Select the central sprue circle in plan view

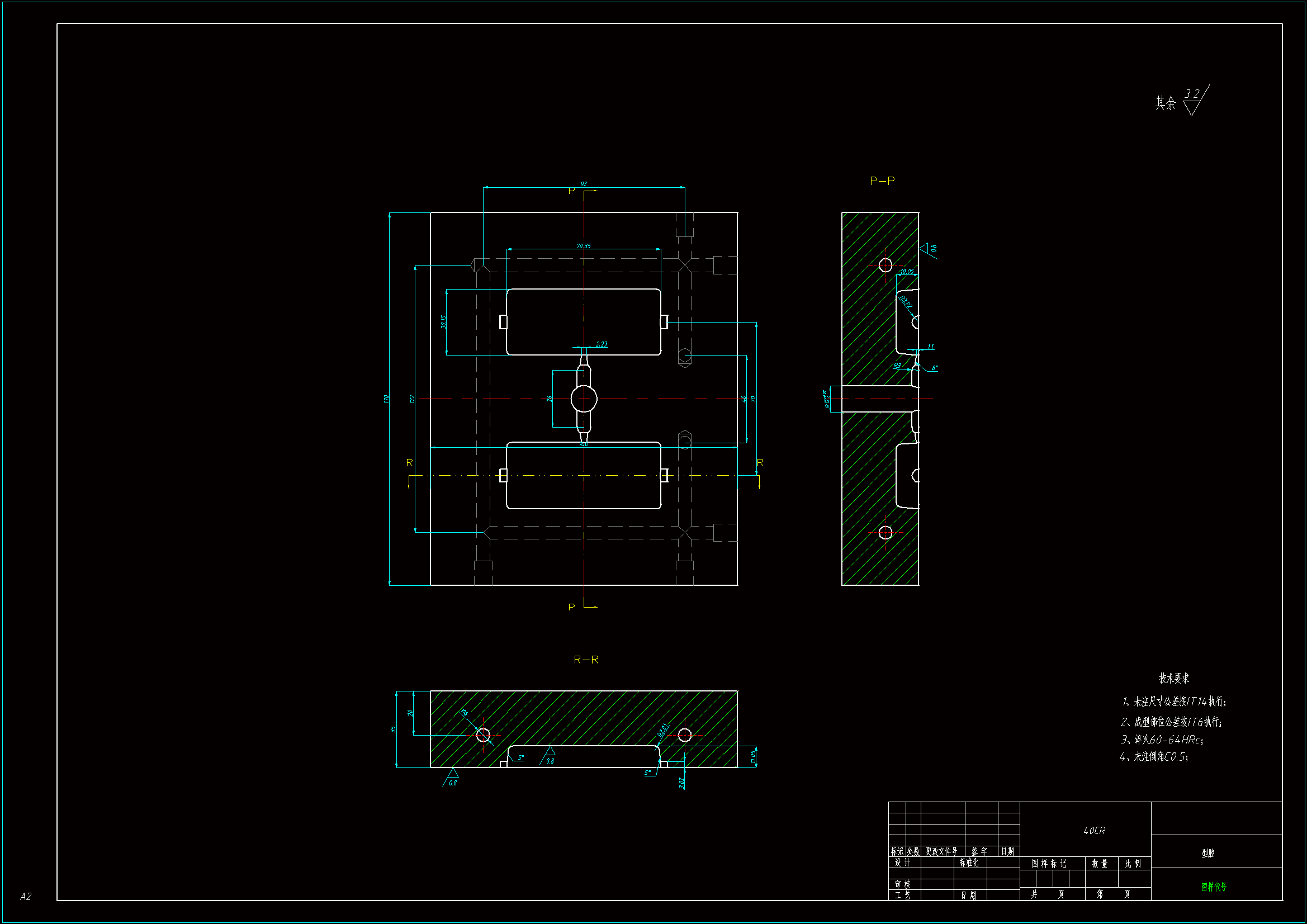click(x=584, y=399)
